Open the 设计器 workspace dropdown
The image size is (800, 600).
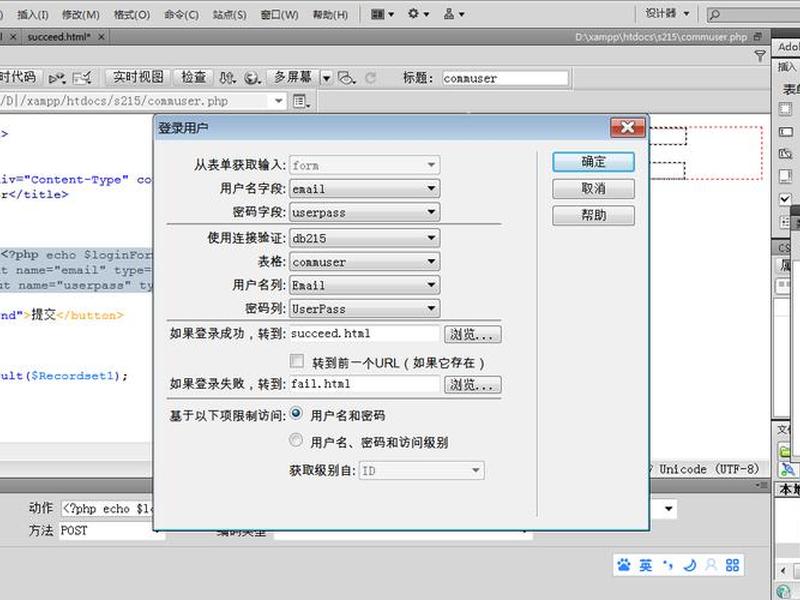click(667, 14)
